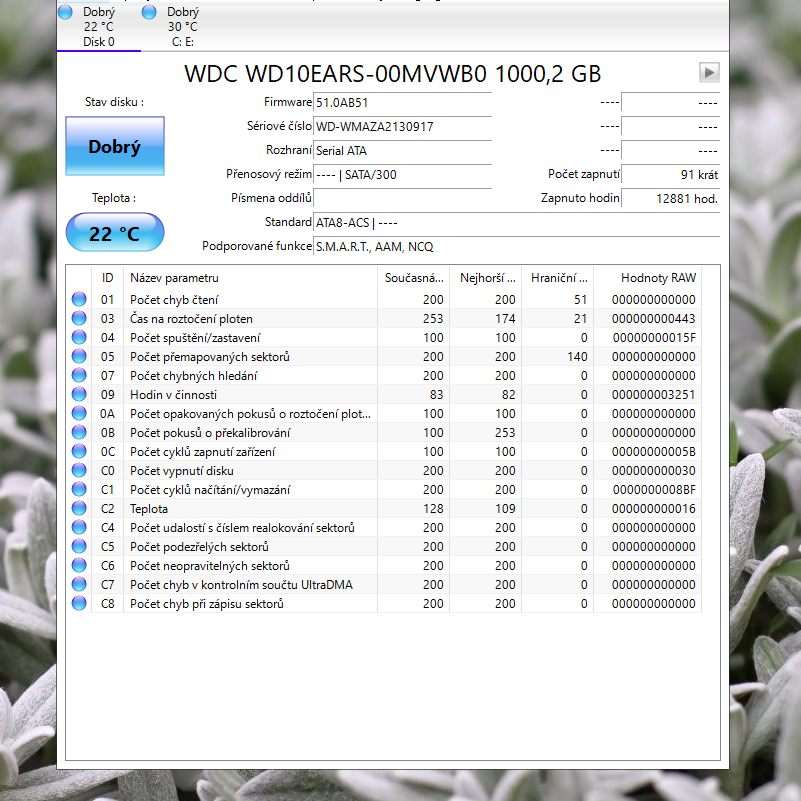Select the indicator for "Počet přemapovaných sektorů"

[x=78, y=356]
